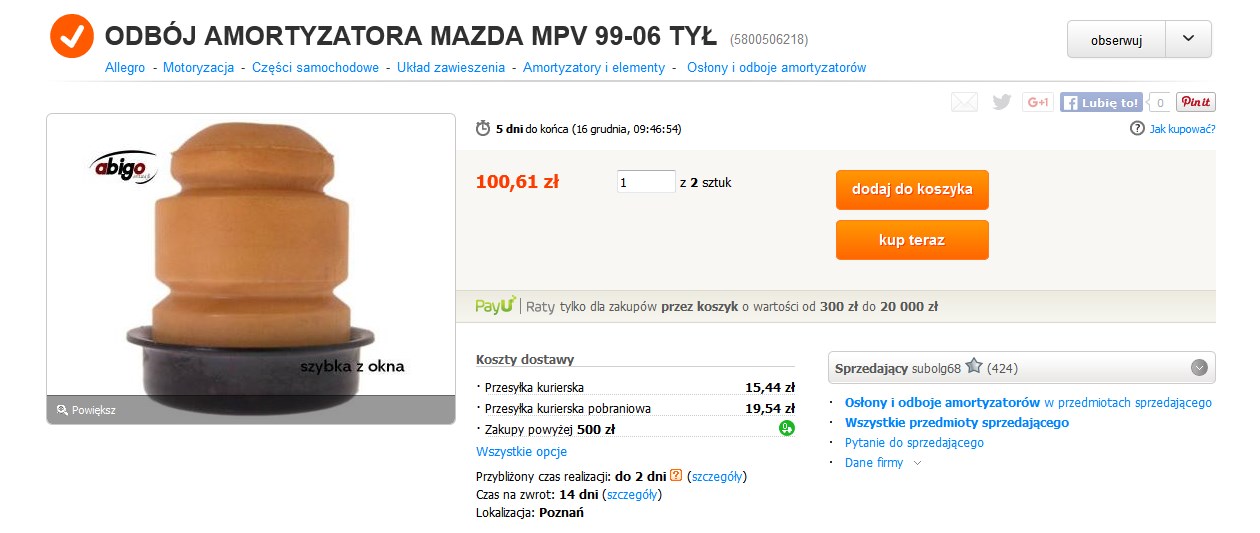
Task: Share the listing via Twitter bird icon
Action: [x=1001, y=102]
